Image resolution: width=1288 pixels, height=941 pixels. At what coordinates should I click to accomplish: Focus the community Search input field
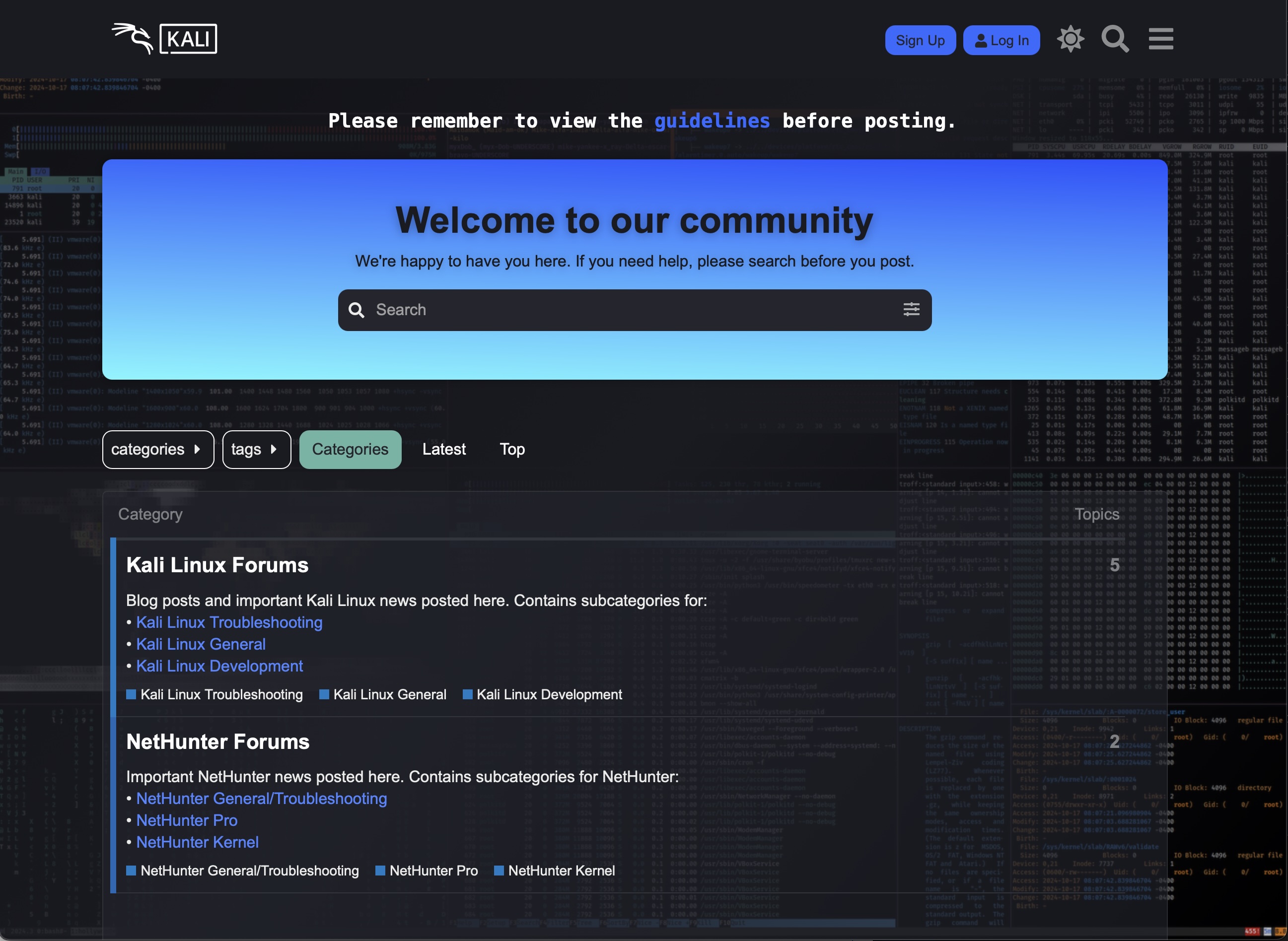coord(627,310)
